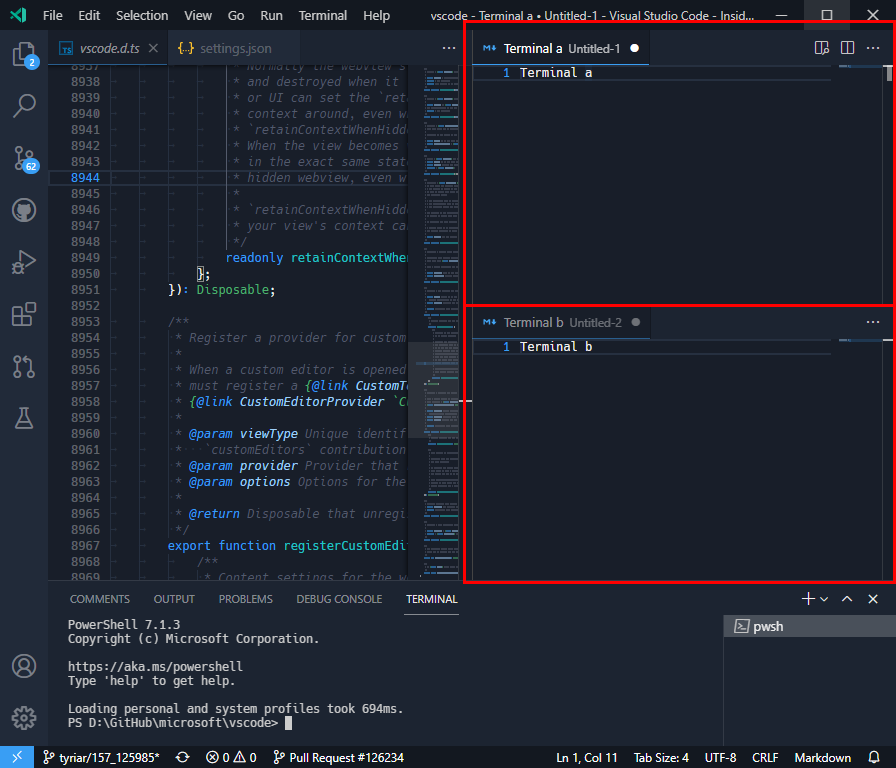The width and height of the screenshot is (896, 768).
Task: Click Ln 1, Col 11 in status bar
Action: pos(586,758)
